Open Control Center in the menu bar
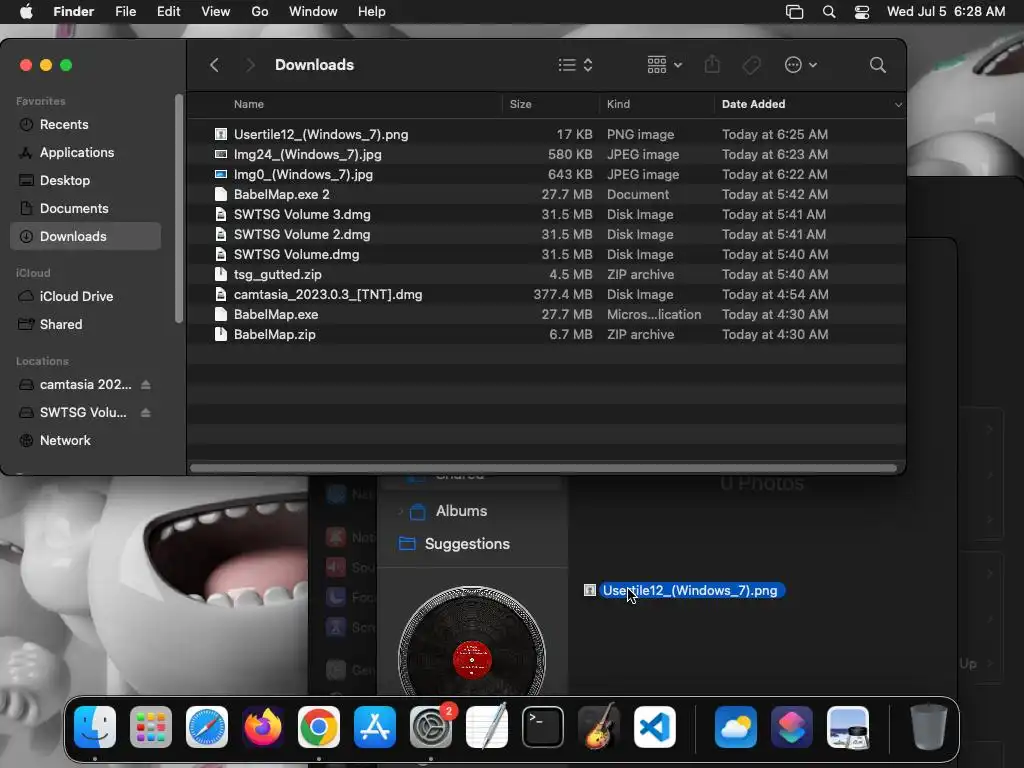The image size is (1024, 768). click(861, 12)
